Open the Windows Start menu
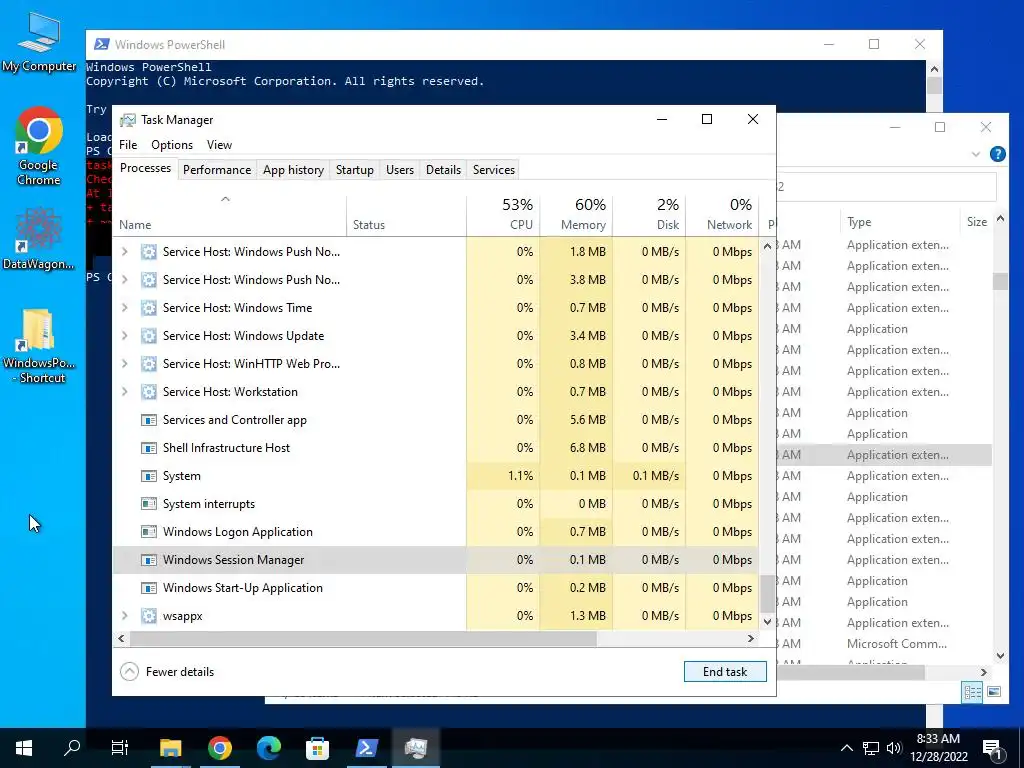Screen dimensions: 1024x768 [24, 748]
